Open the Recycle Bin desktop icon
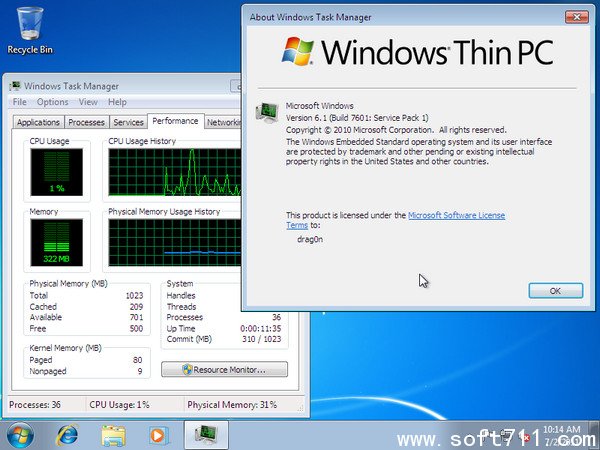Viewport: 600px width, 450px height. 30,31
